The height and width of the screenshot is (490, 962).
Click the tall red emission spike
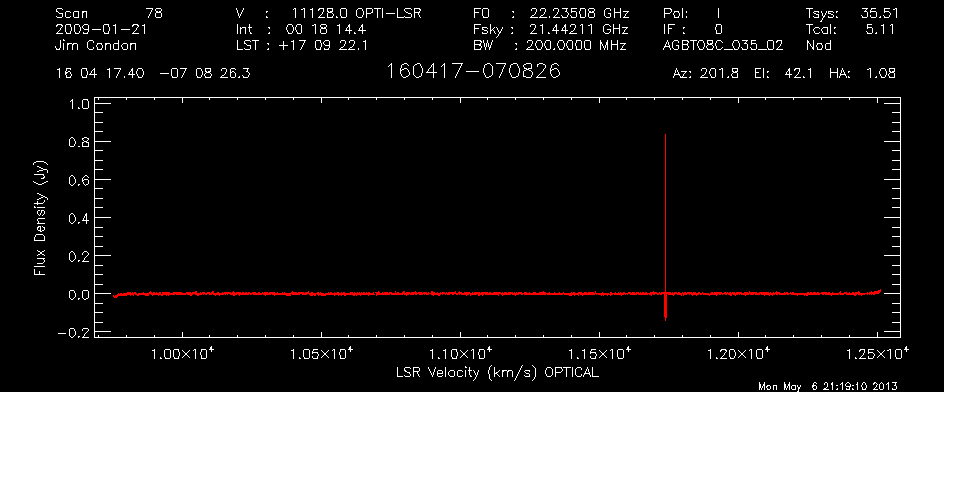click(x=666, y=212)
